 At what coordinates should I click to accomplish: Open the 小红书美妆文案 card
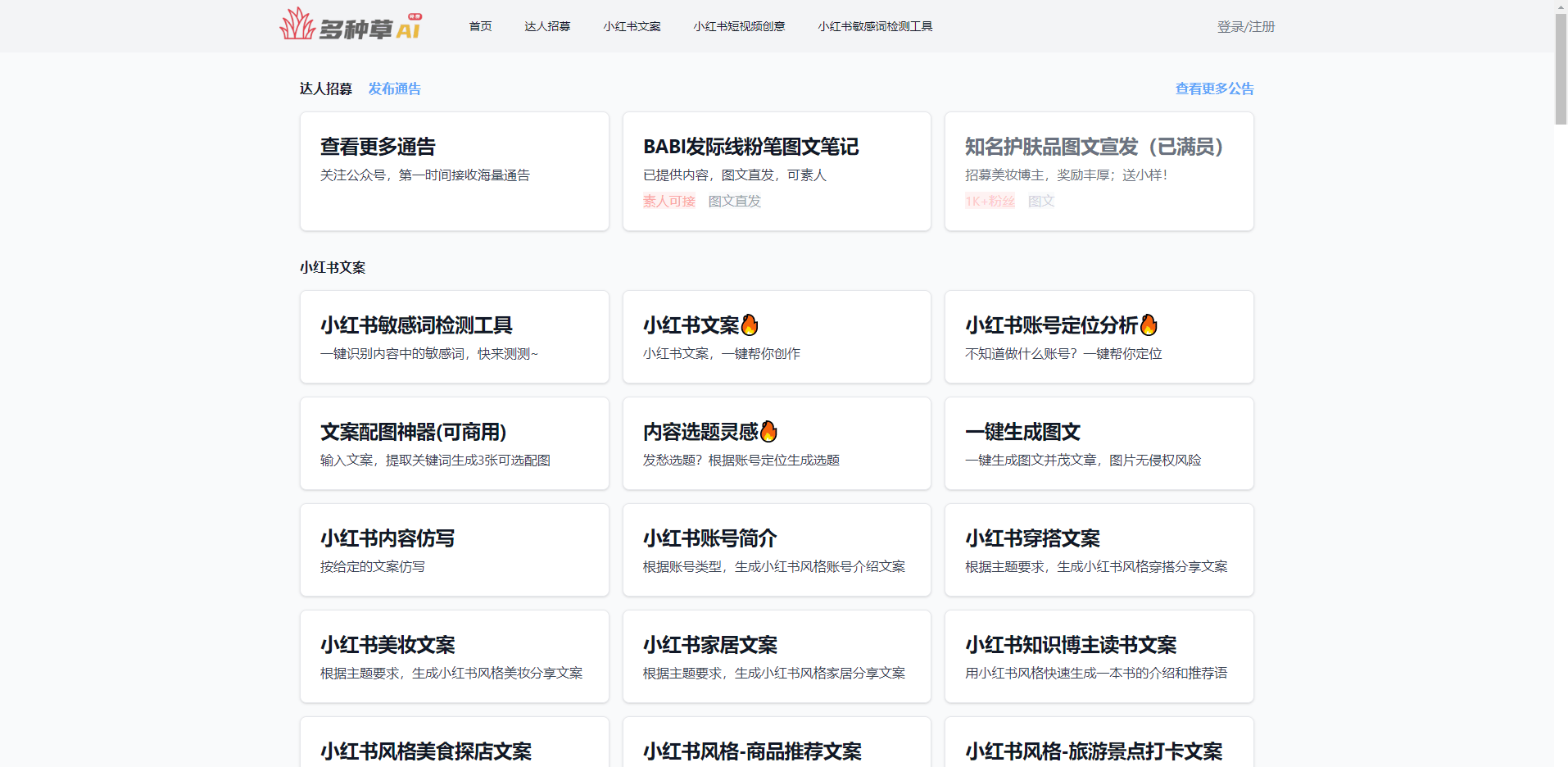click(454, 656)
